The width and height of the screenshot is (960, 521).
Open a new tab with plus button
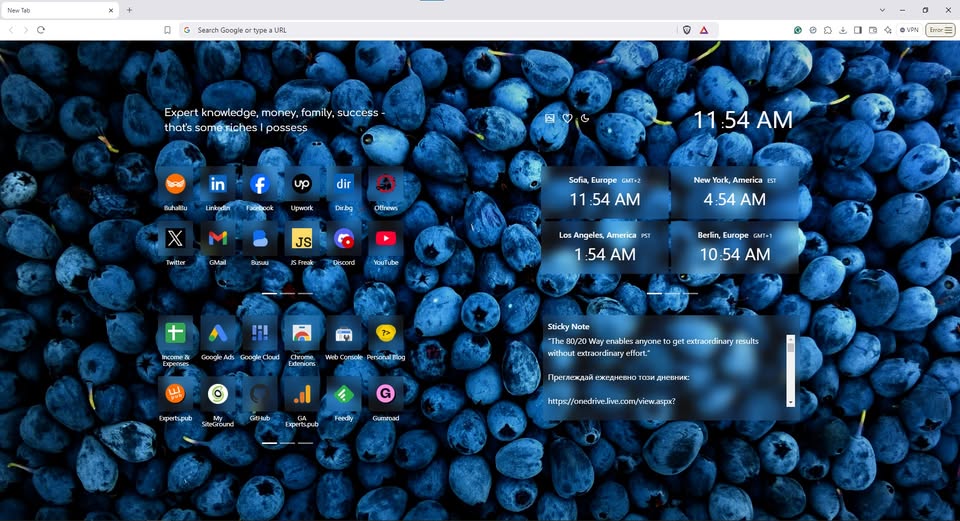click(x=129, y=10)
